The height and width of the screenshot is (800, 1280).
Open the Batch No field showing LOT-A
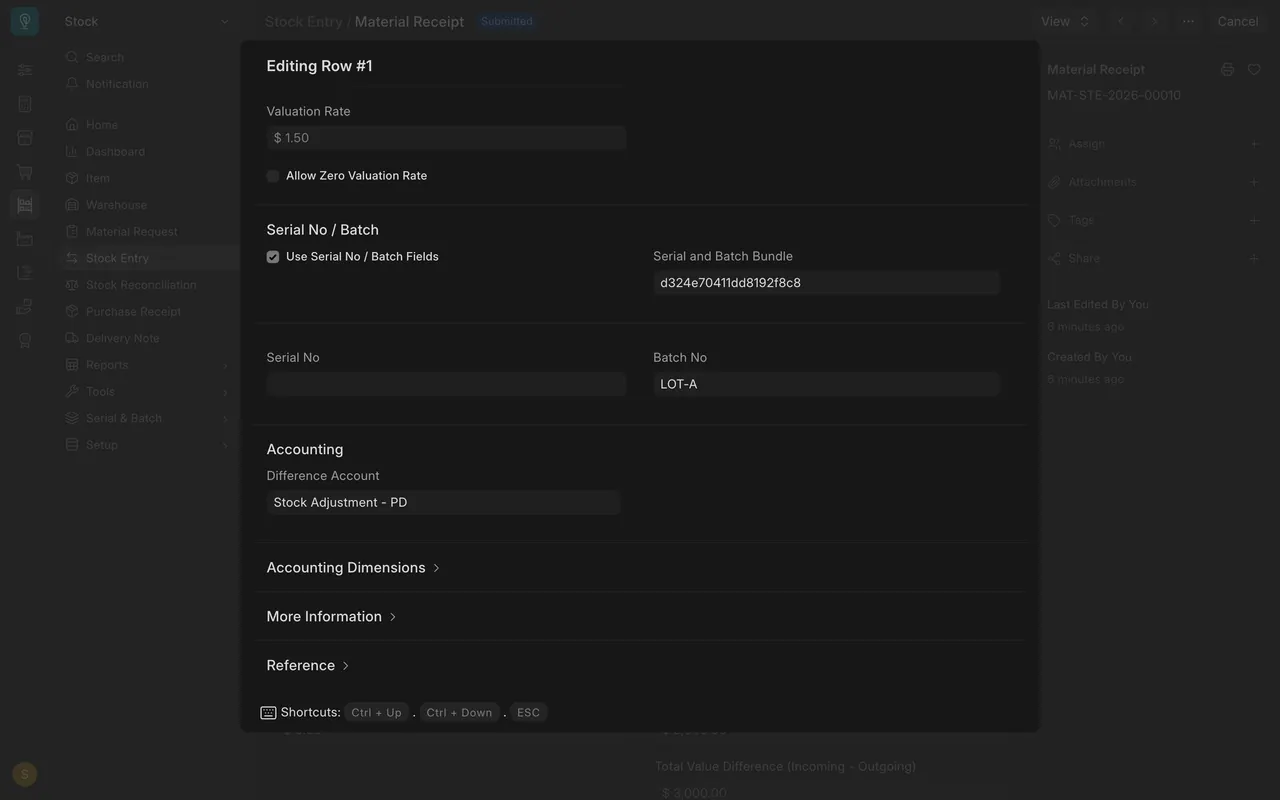[x=826, y=384]
